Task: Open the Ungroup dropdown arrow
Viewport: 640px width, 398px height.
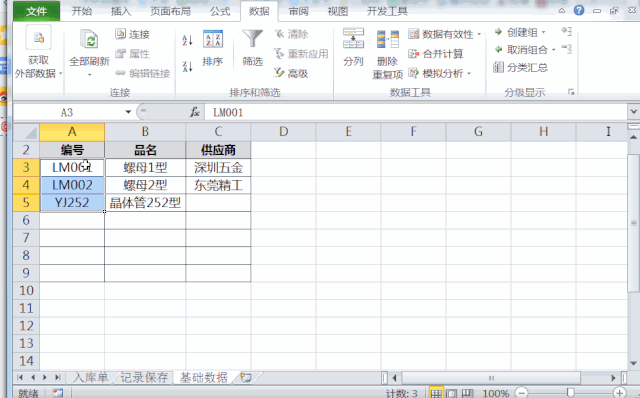Action: [x=553, y=50]
